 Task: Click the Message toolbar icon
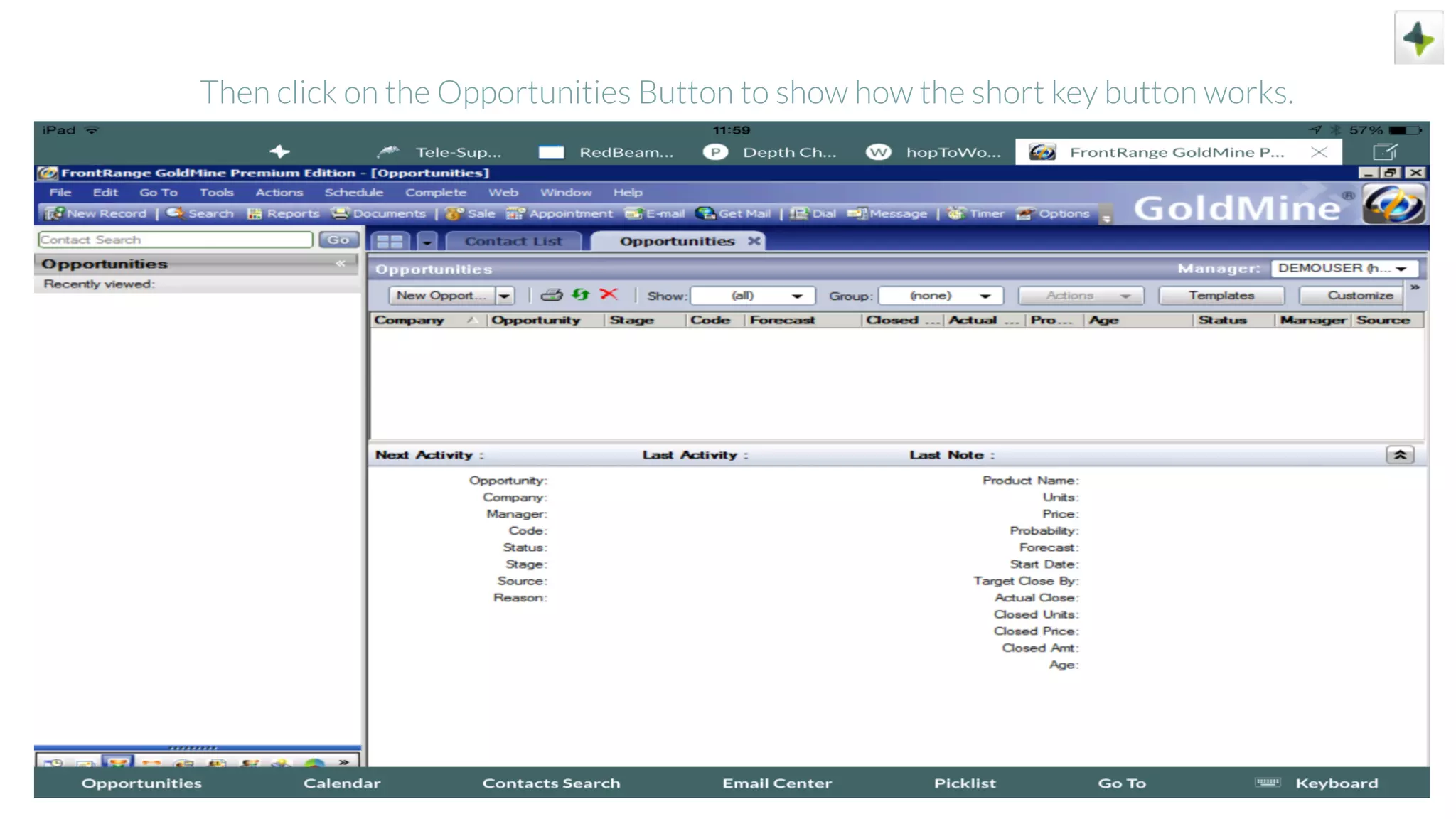[x=888, y=213]
